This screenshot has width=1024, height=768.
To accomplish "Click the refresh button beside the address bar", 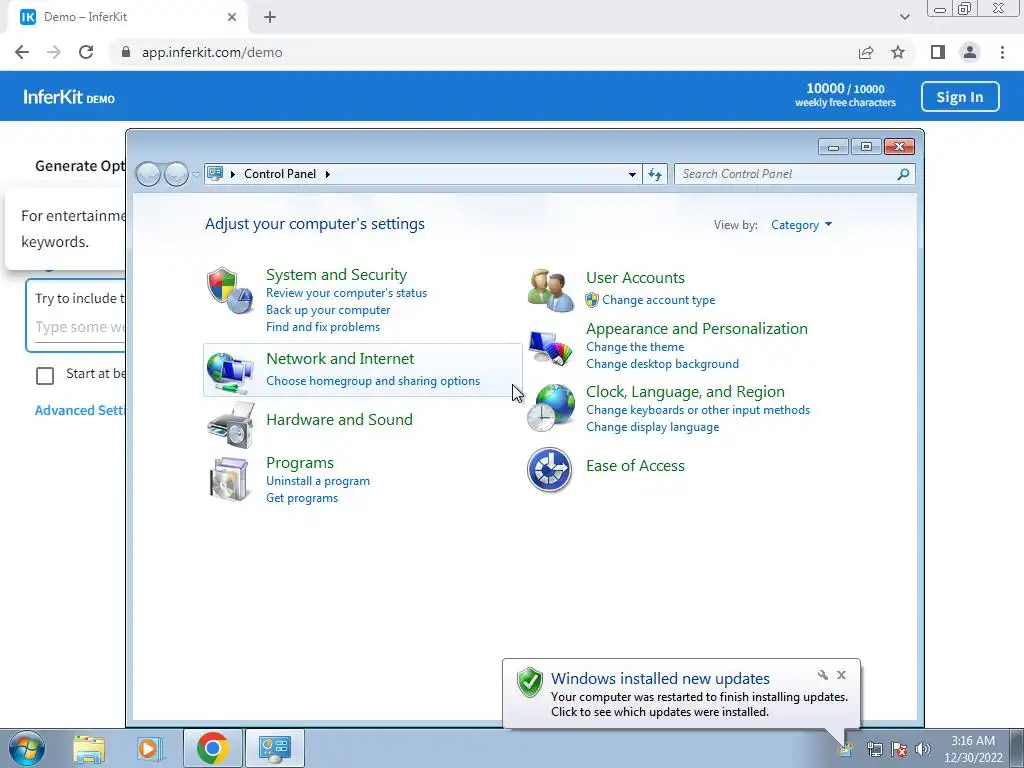I will [x=655, y=174].
